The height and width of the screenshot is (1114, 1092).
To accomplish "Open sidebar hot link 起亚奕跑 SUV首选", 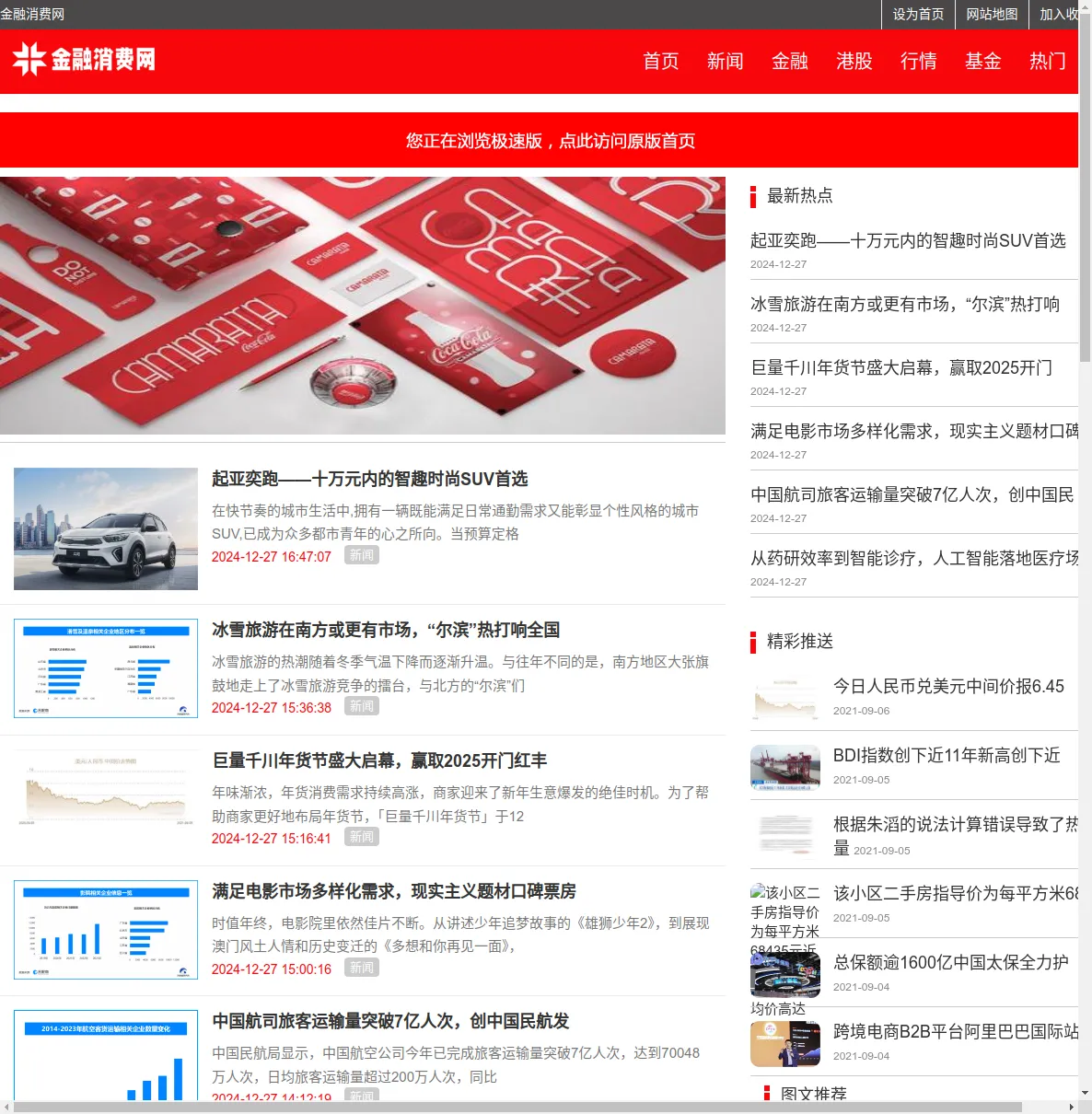I will pos(908,240).
